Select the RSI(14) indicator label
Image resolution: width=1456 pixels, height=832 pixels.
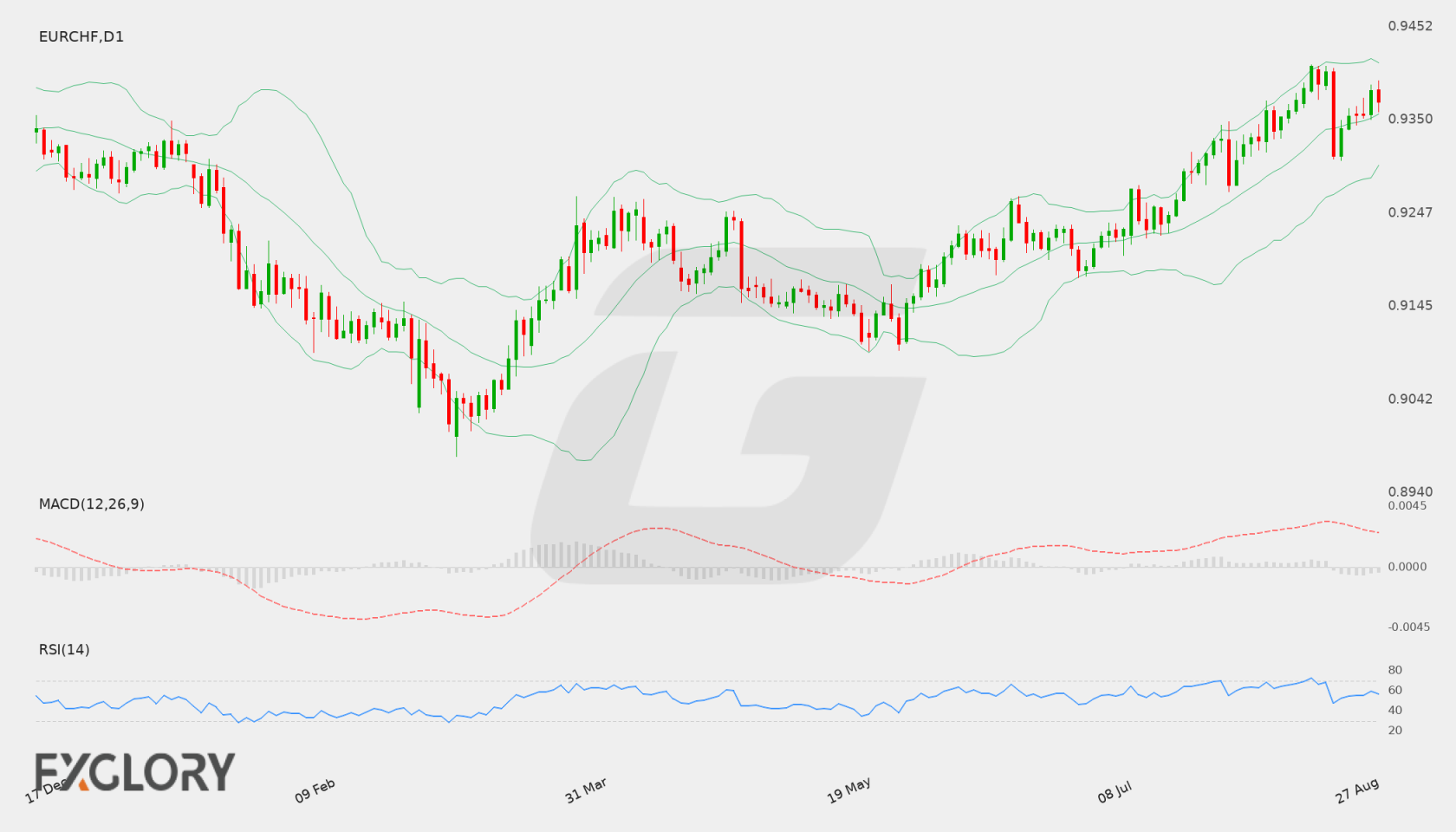[64, 649]
